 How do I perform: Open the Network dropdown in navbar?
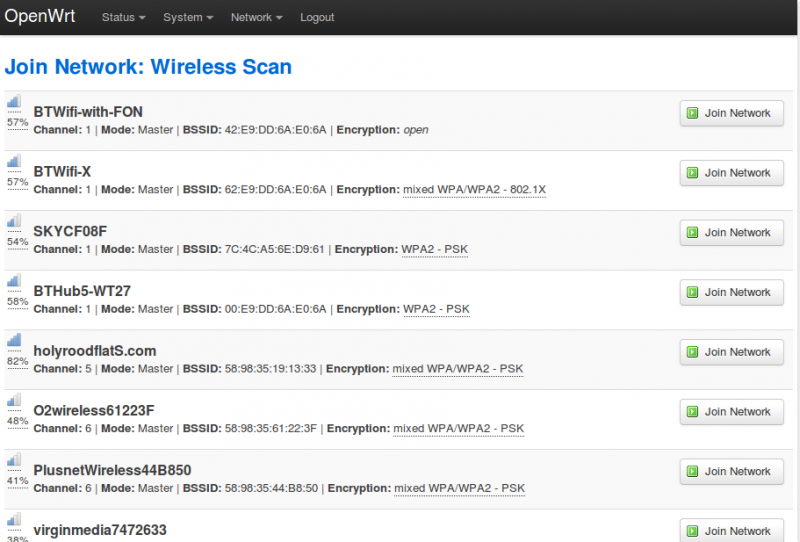pos(256,18)
